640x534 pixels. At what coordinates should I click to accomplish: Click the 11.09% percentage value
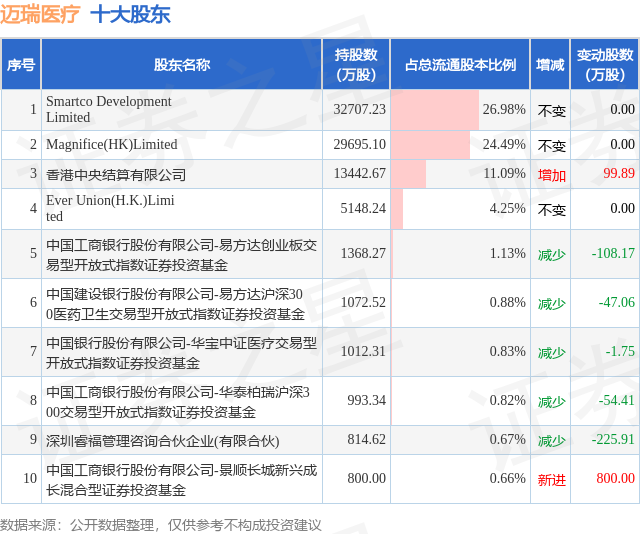504,173
